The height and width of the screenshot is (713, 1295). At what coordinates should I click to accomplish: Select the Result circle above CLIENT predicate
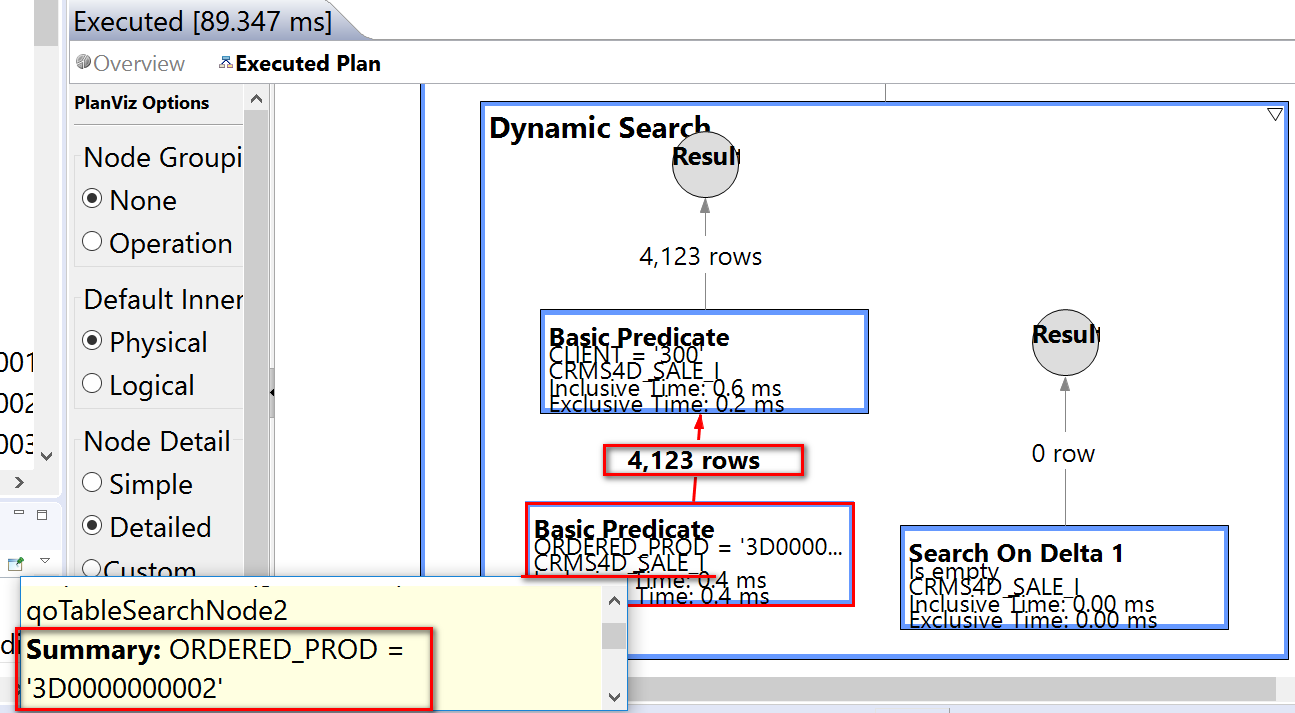(705, 164)
